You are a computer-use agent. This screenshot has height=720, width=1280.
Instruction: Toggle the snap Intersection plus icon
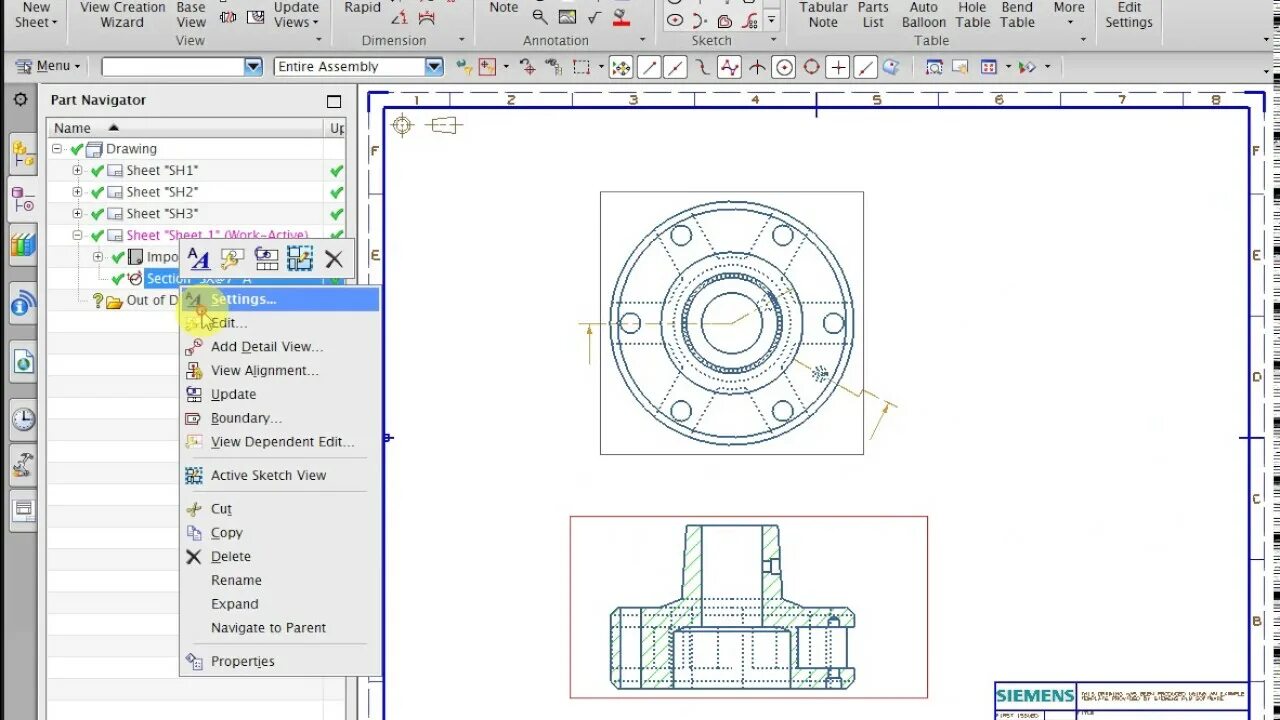click(839, 67)
